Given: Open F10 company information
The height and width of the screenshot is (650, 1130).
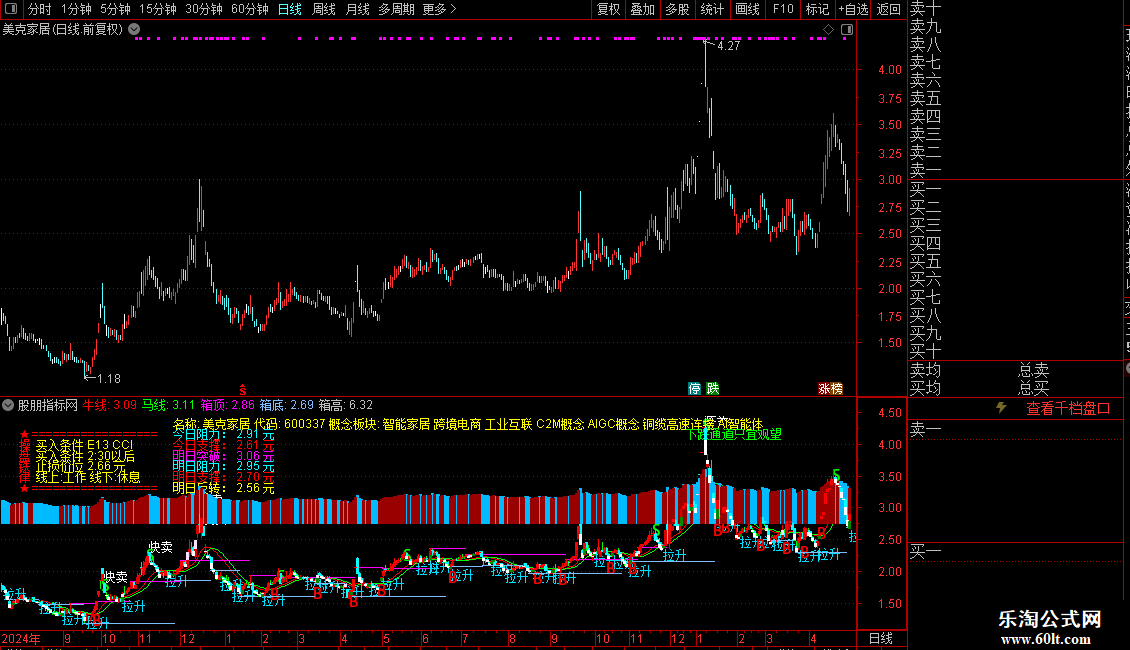Looking at the screenshot, I should [x=783, y=9].
